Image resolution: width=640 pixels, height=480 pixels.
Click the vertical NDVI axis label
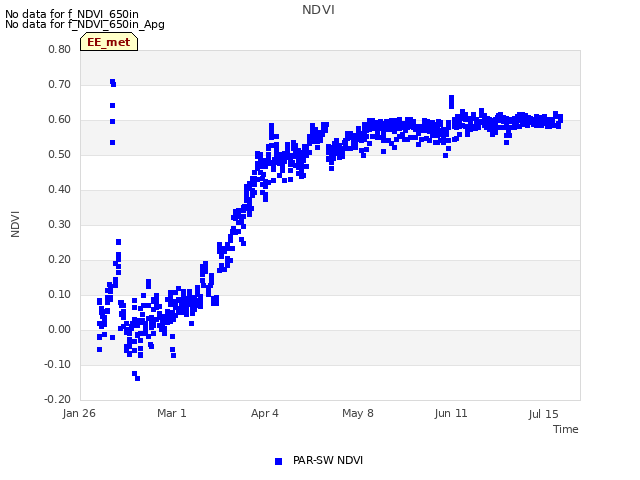click(15, 224)
